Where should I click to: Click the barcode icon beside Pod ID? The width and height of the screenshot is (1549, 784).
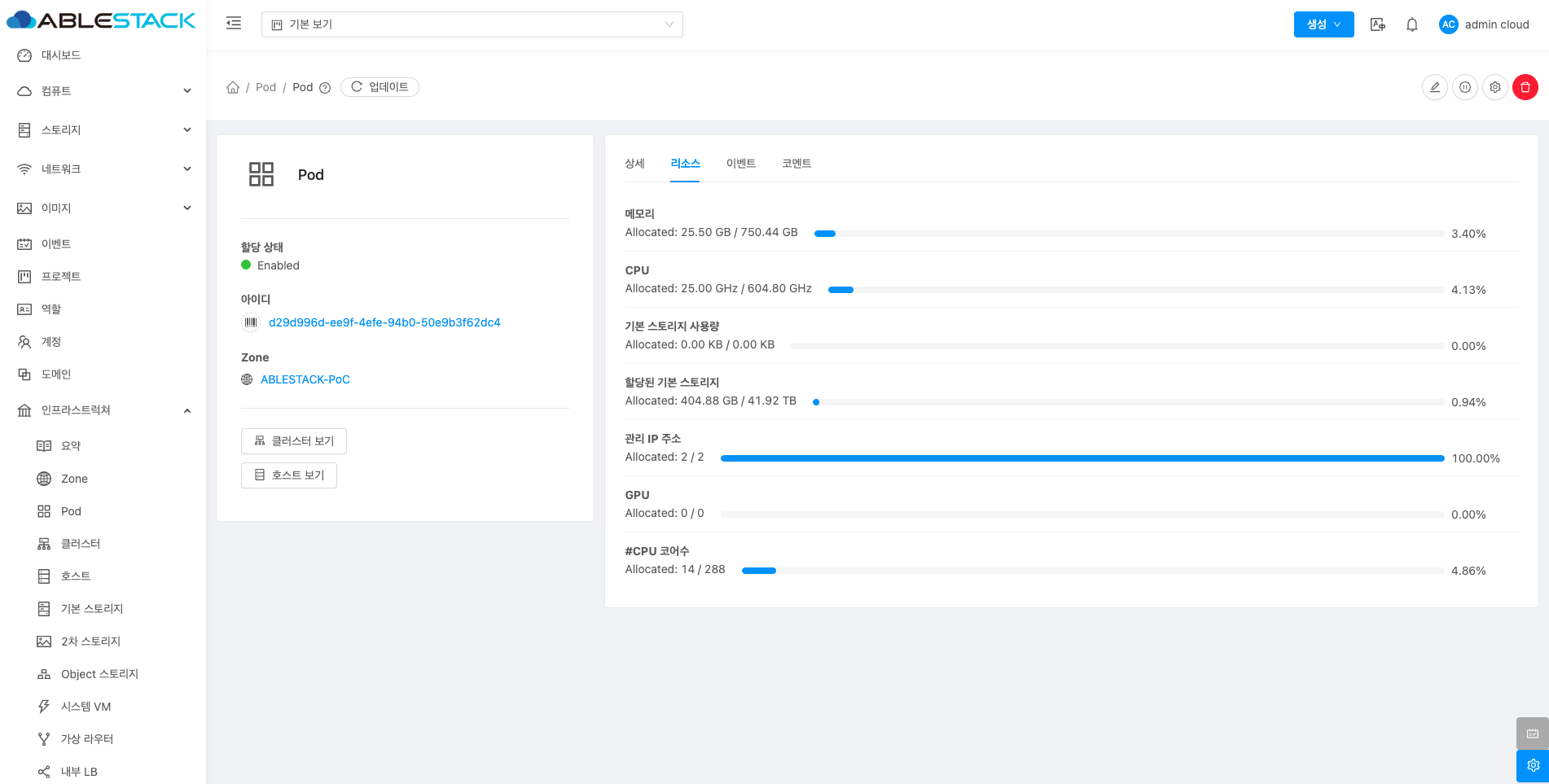pyautogui.click(x=251, y=322)
